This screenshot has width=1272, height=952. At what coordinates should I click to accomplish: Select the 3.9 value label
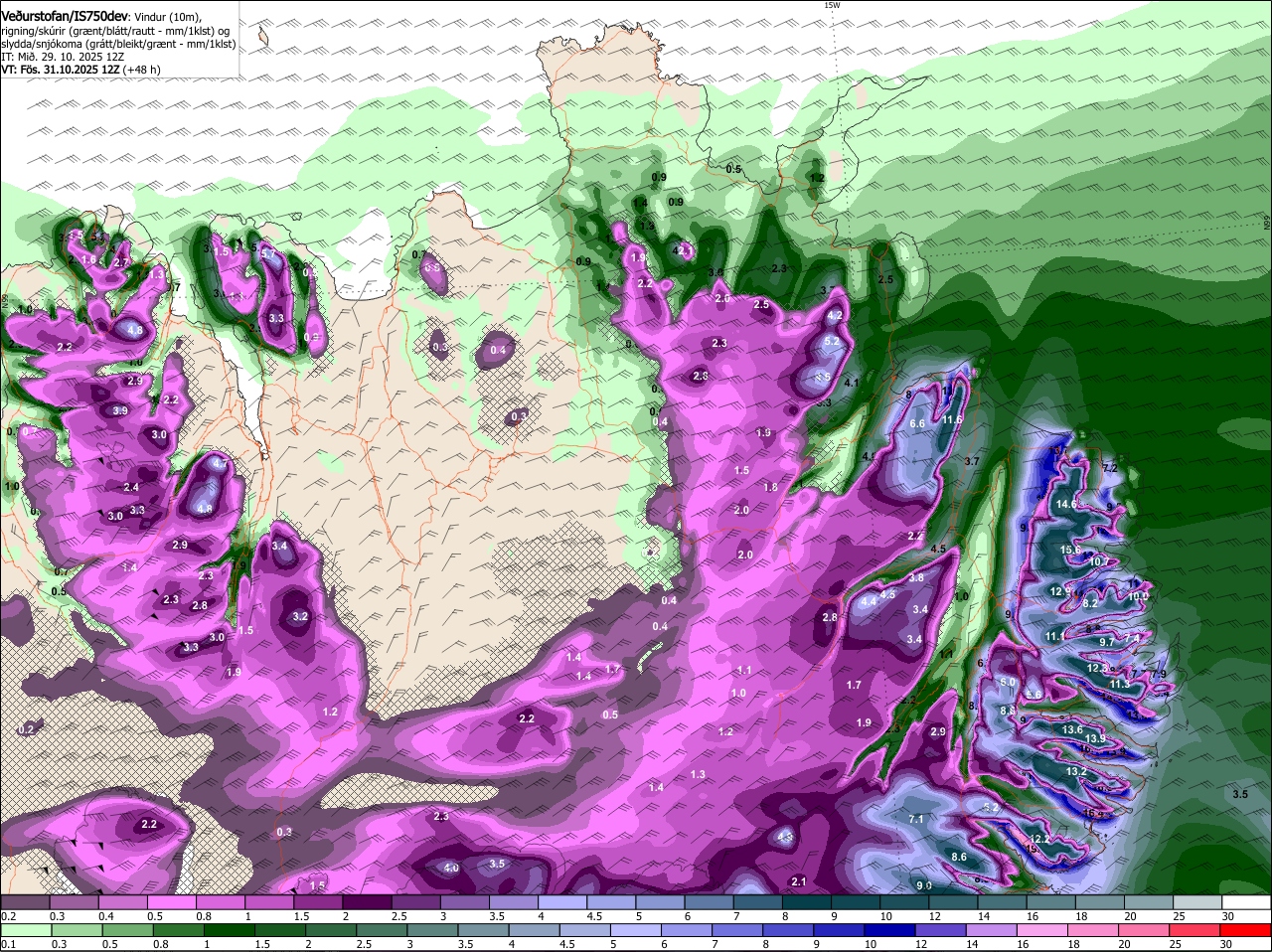pos(119,410)
